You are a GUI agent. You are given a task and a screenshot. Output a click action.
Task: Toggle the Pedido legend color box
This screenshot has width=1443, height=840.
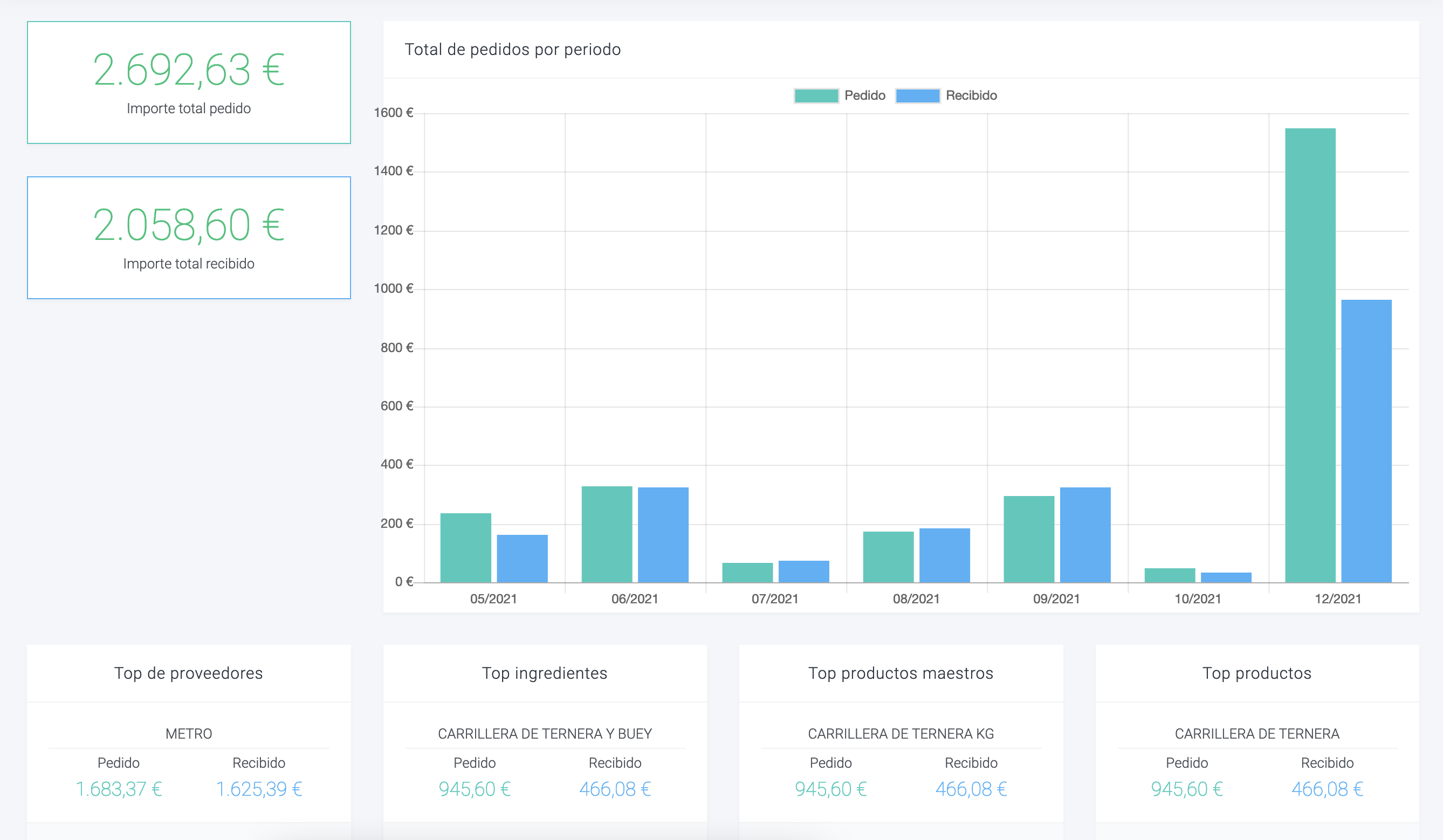pyautogui.click(x=816, y=95)
